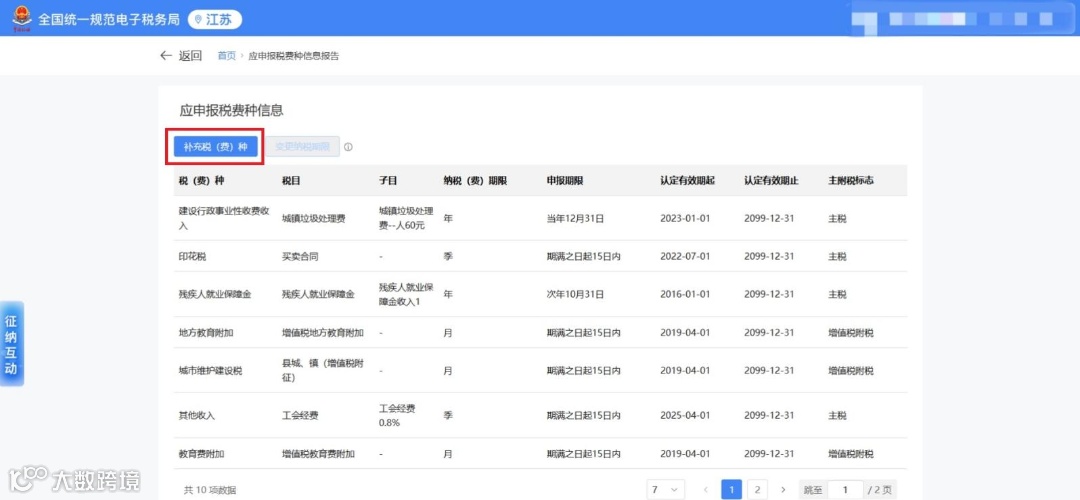The image size is (1080, 500).
Task: Click the 增值税地方教育附加 cell
Action: tap(323, 333)
